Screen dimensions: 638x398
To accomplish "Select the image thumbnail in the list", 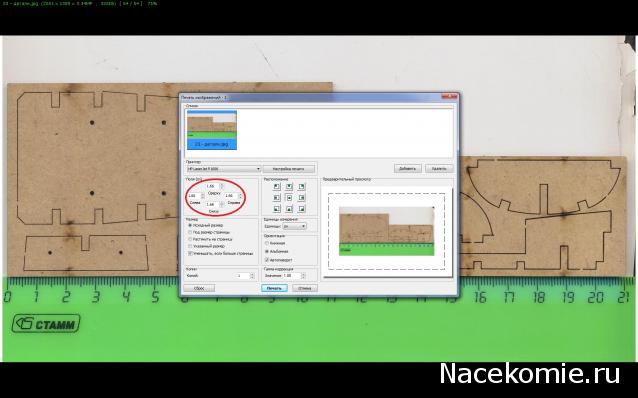I will pyautogui.click(x=212, y=130).
